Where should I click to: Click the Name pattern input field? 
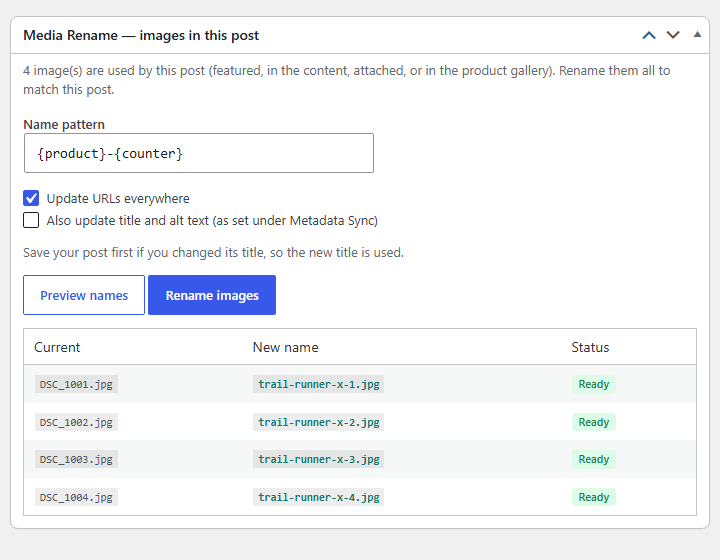(199, 153)
